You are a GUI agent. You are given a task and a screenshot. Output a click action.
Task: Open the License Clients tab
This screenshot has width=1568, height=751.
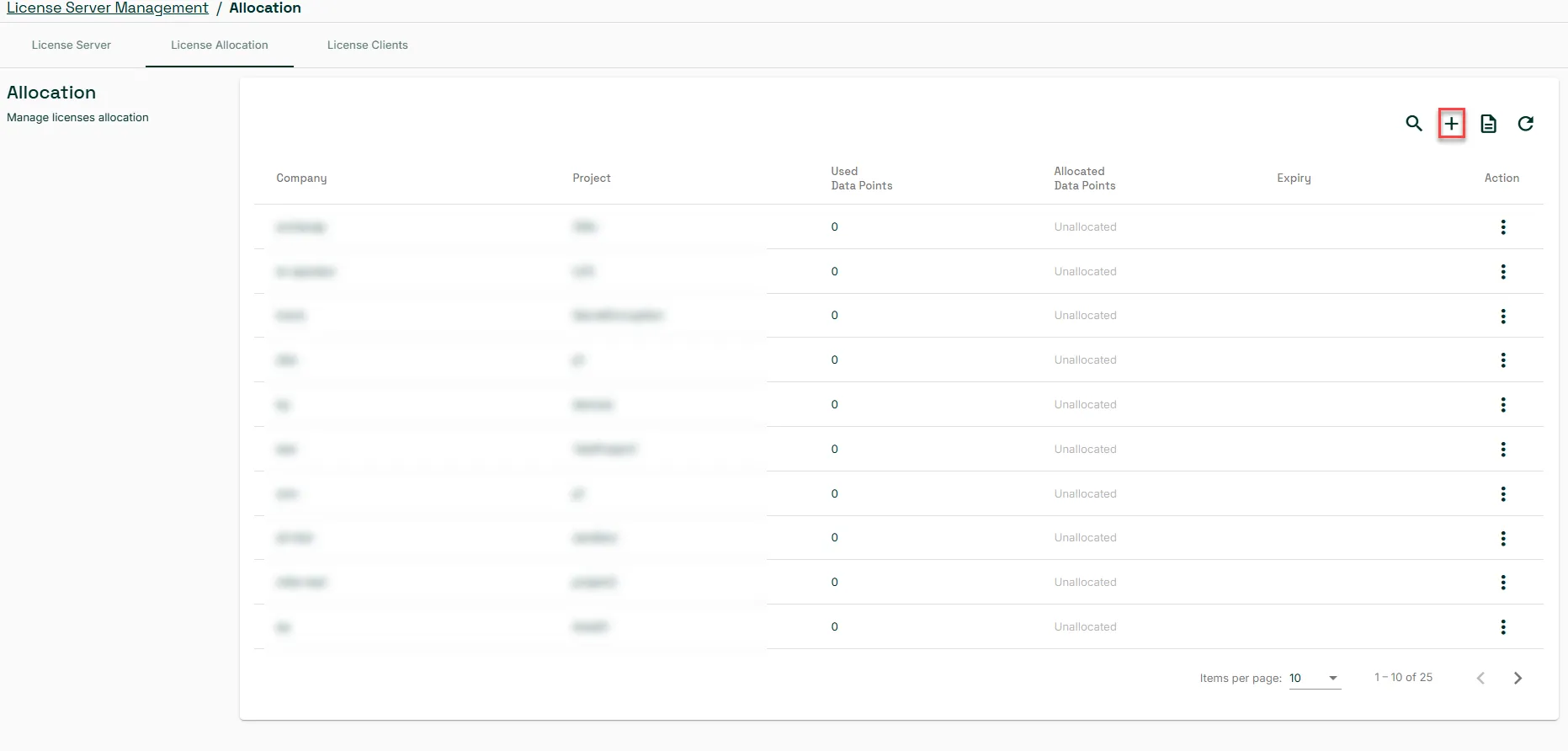[368, 45]
